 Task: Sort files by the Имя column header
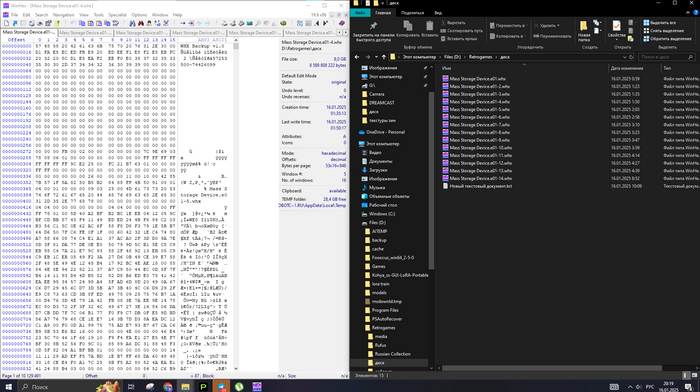click(x=446, y=68)
